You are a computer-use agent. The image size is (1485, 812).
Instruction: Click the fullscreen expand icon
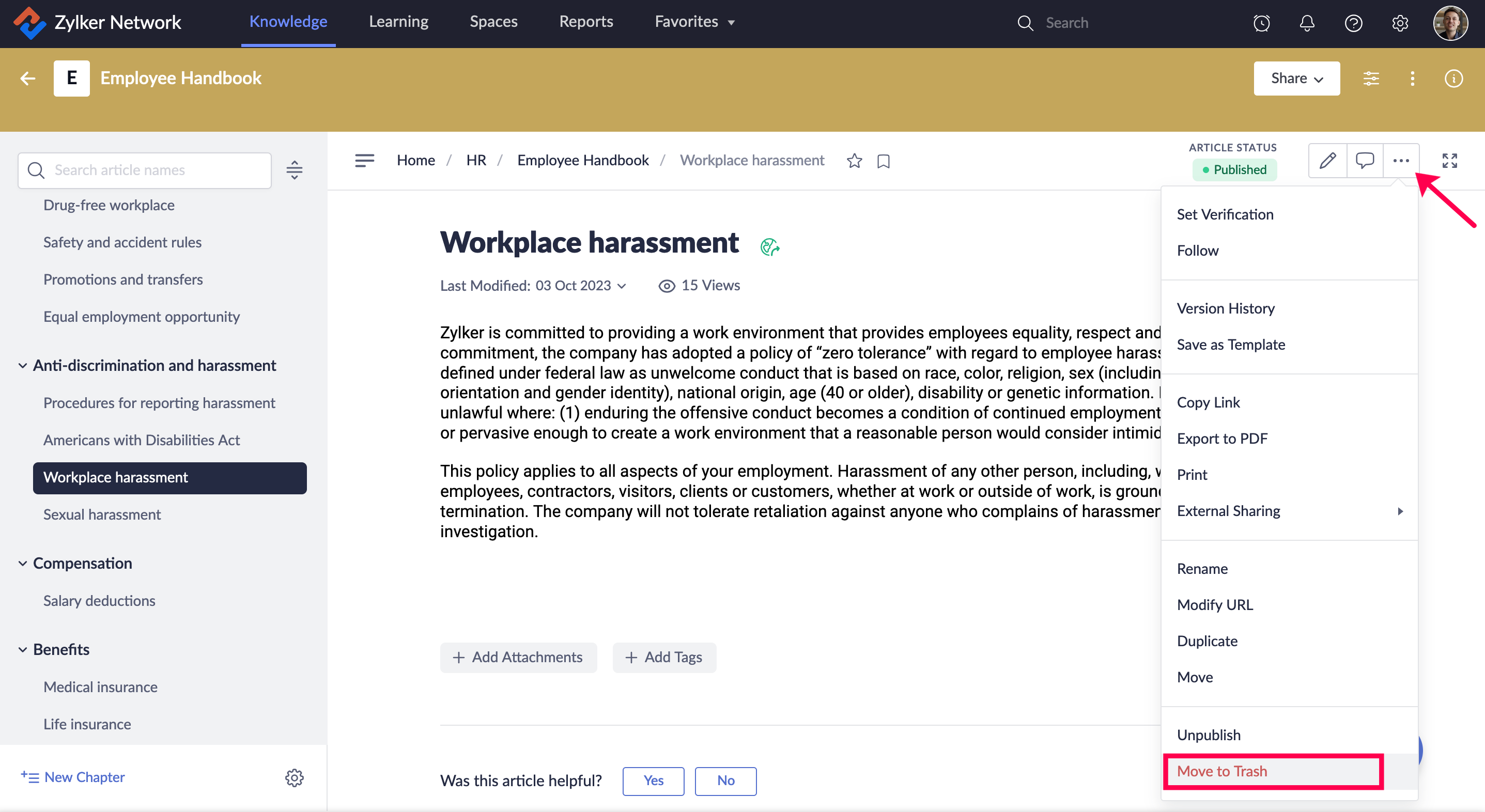1449,160
